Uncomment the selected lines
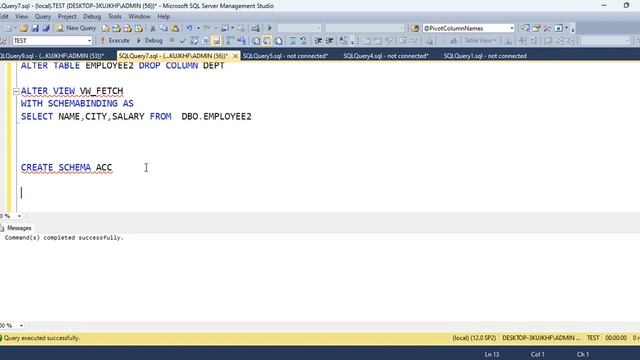Image resolution: width=640 pixels, height=360 pixels. click(303, 40)
